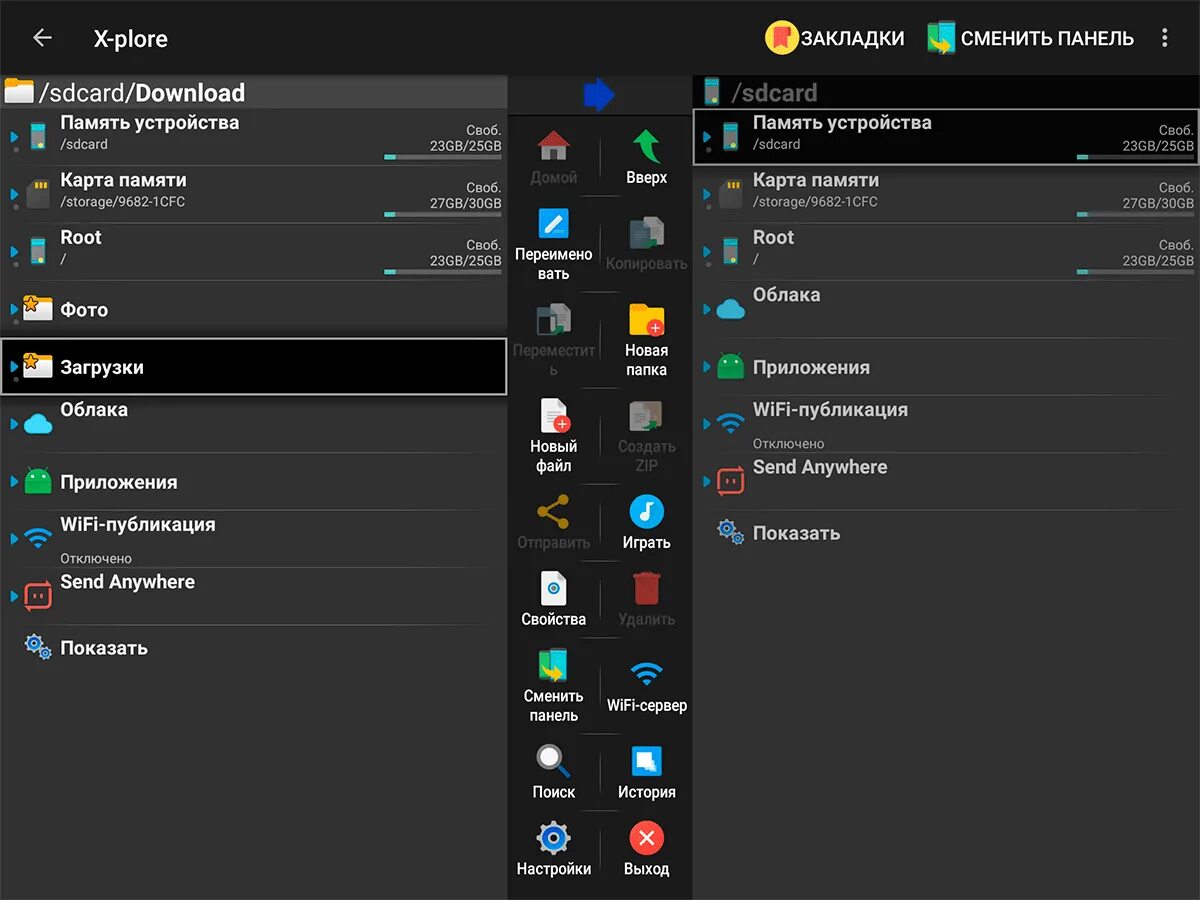Select the Переименовать rename tool
Image resolution: width=1200 pixels, height=900 pixels.
pyautogui.click(x=553, y=245)
